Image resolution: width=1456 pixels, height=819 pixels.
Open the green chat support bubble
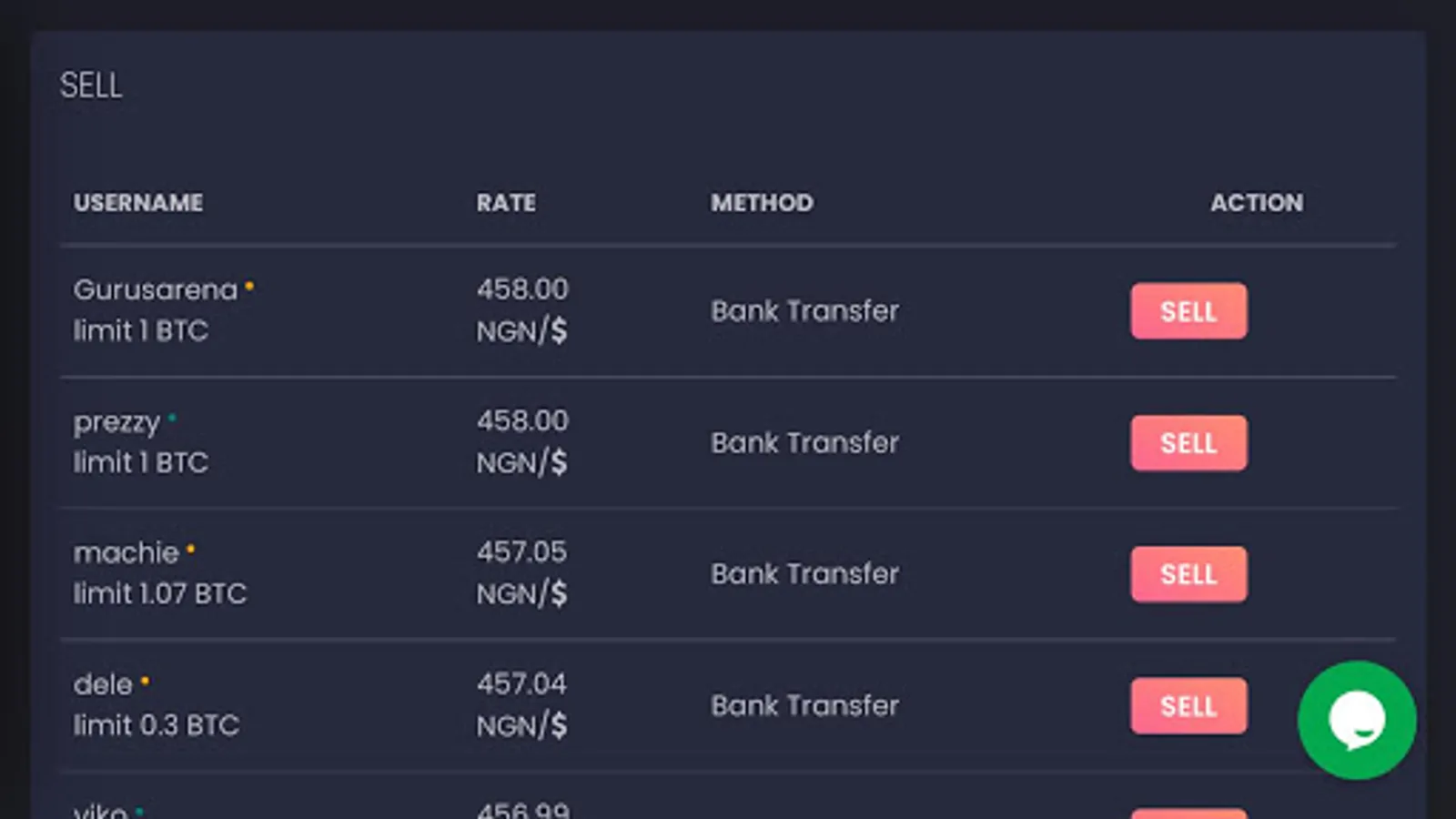click(1356, 720)
